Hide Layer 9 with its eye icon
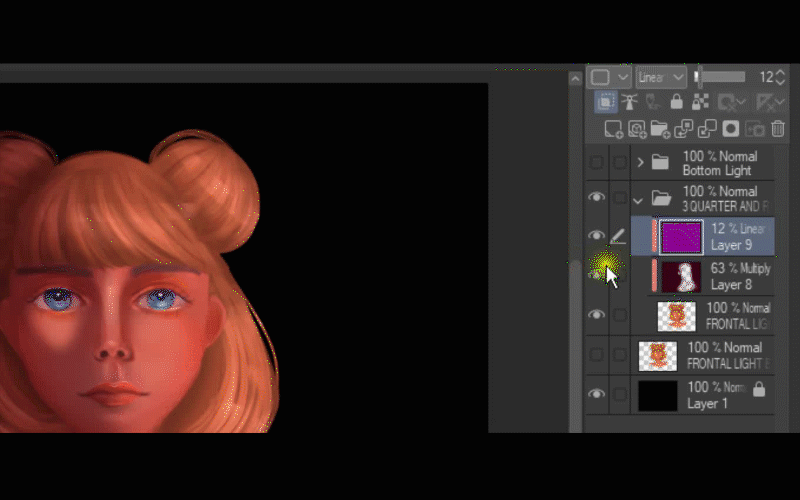Viewport: 800px width, 500px height. pyautogui.click(x=596, y=235)
